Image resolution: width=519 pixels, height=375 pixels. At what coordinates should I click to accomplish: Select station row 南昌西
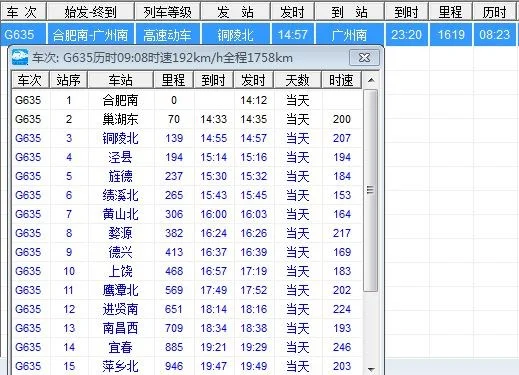tap(187, 328)
